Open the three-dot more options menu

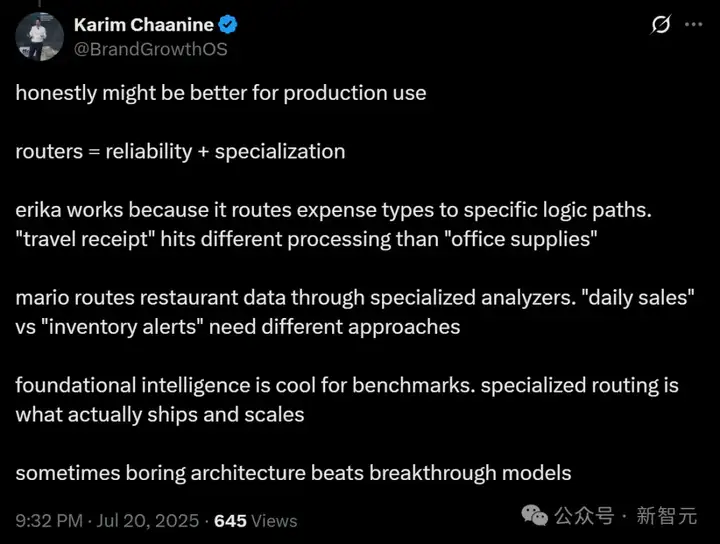(x=694, y=24)
